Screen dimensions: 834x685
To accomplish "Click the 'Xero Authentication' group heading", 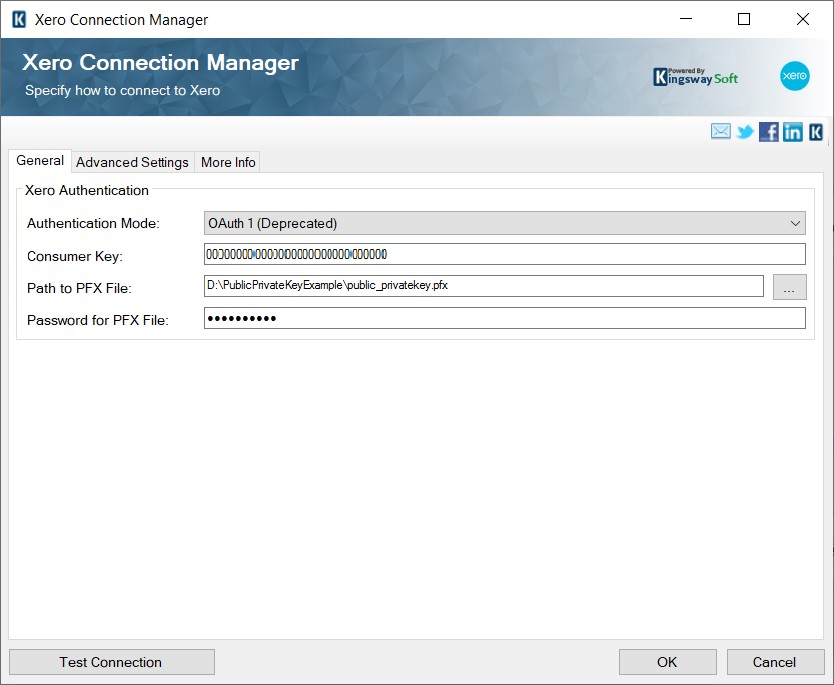I will (87, 190).
